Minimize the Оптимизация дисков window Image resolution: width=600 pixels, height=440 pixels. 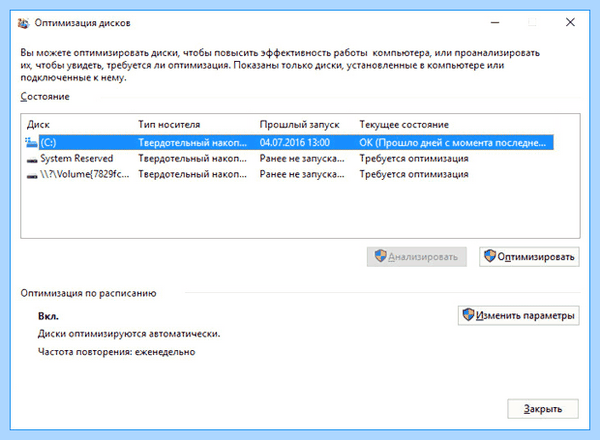[495, 23]
